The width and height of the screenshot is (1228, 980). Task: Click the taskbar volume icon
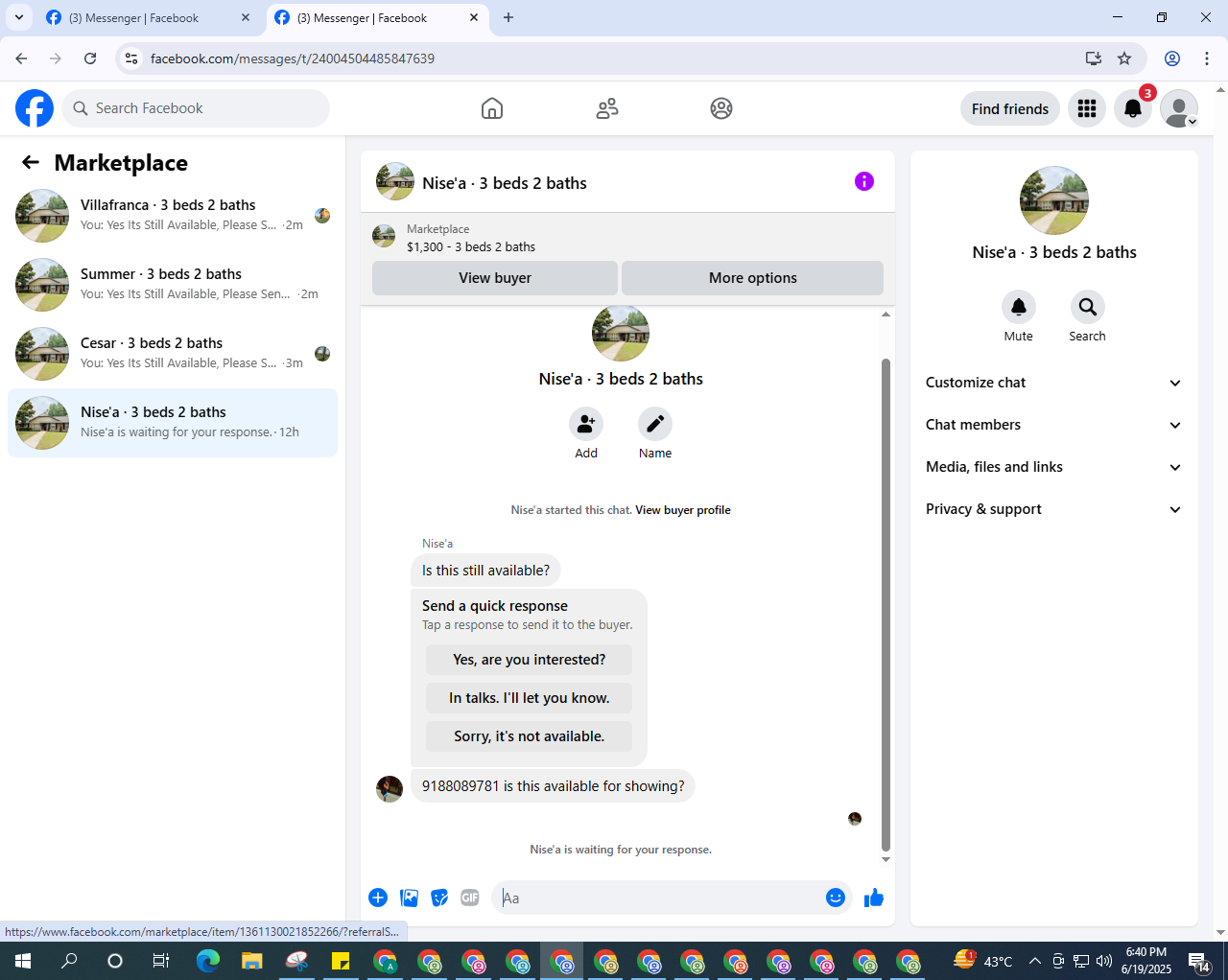1104,961
